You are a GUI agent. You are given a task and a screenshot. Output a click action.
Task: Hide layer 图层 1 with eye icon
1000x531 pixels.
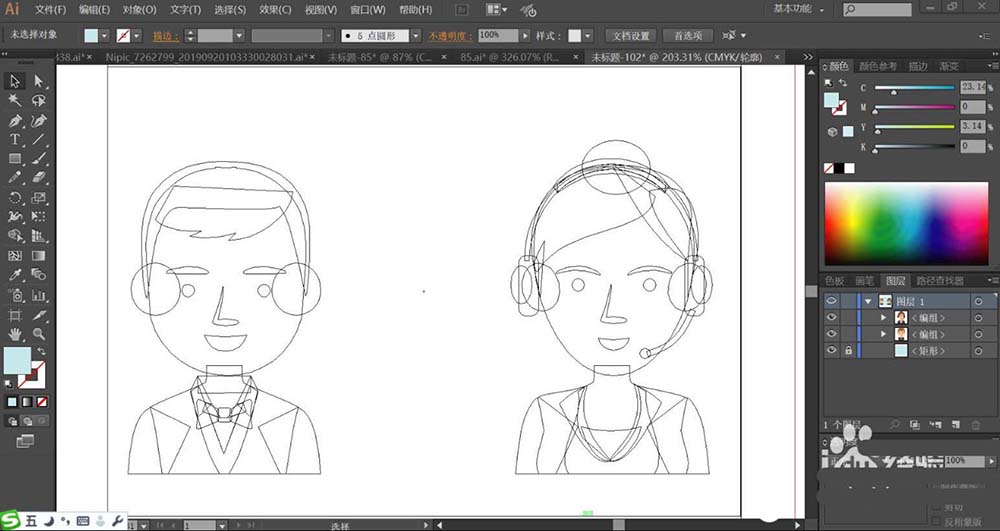pyautogui.click(x=831, y=301)
